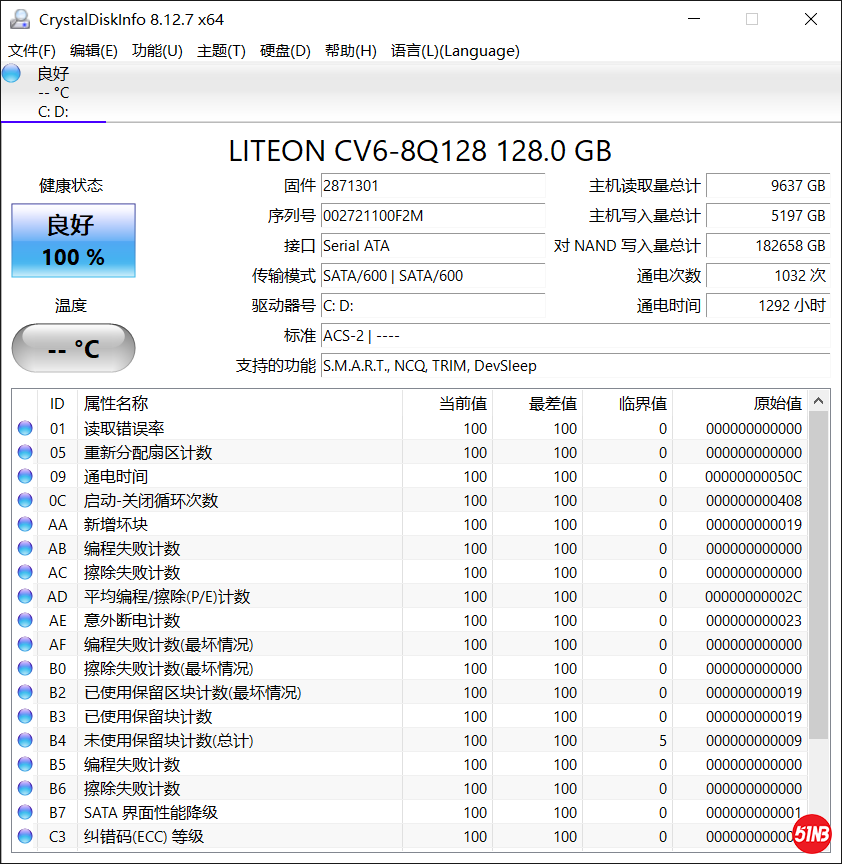Open the 语言(L)(Language) menu
This screenshot has width=842, height=864.
coord(455,51)
